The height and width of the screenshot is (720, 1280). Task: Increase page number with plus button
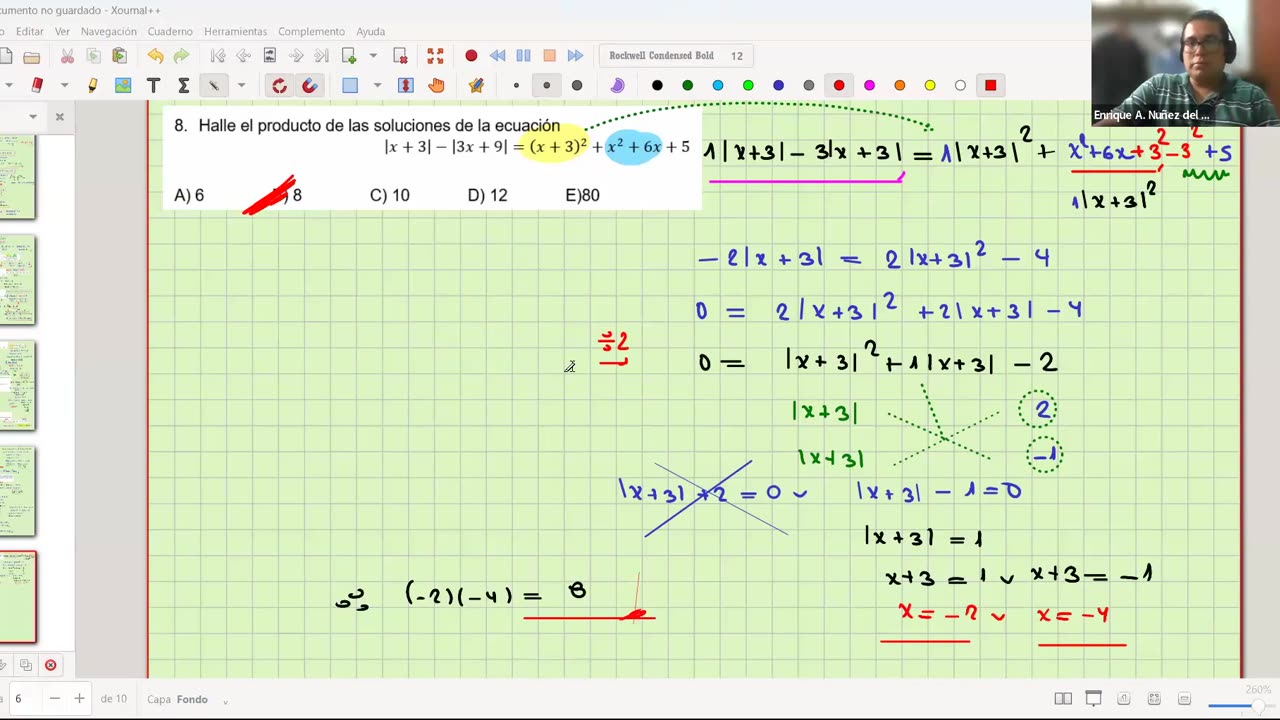(79, 699)
